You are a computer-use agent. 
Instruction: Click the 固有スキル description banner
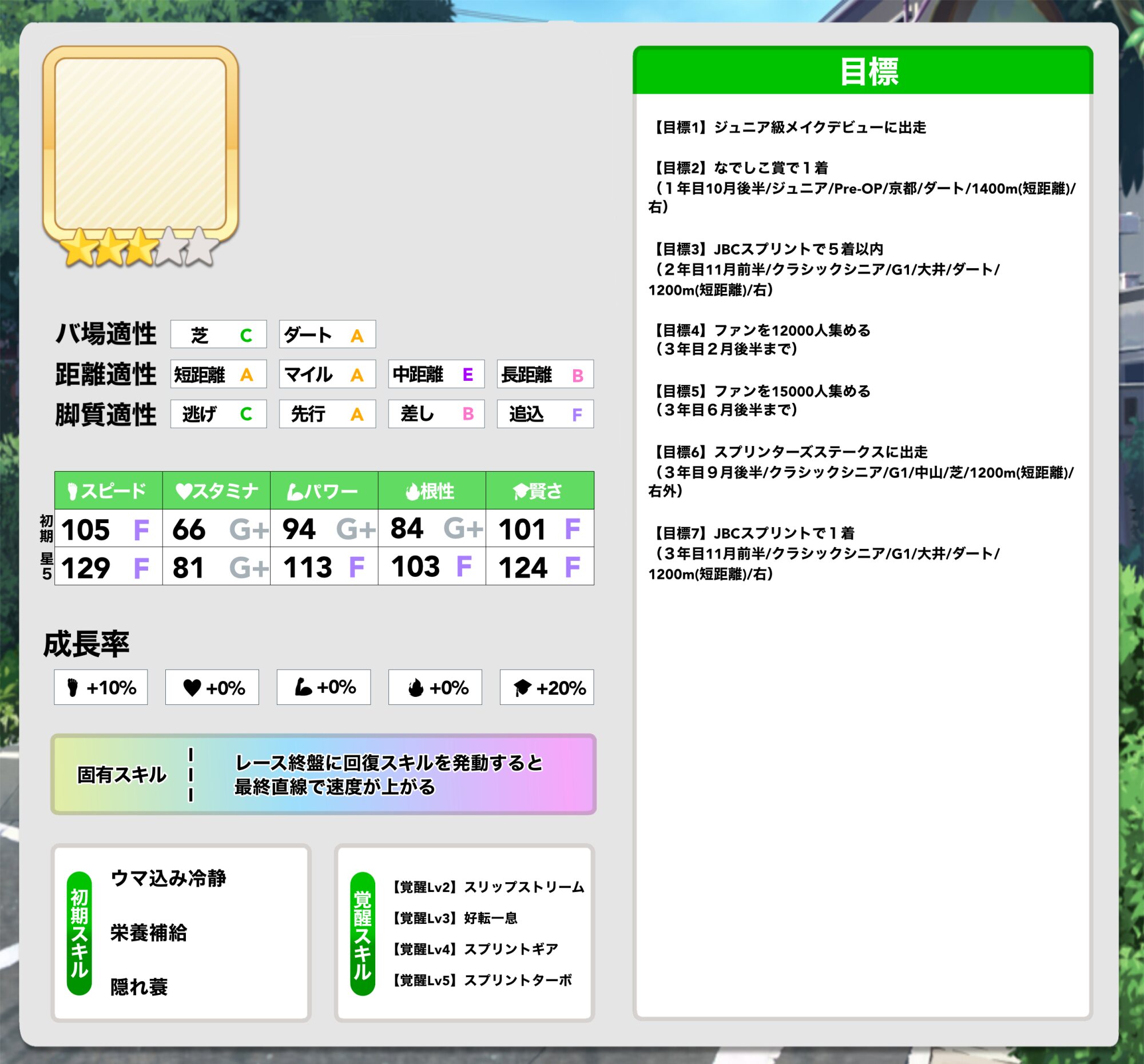point(323,774)
